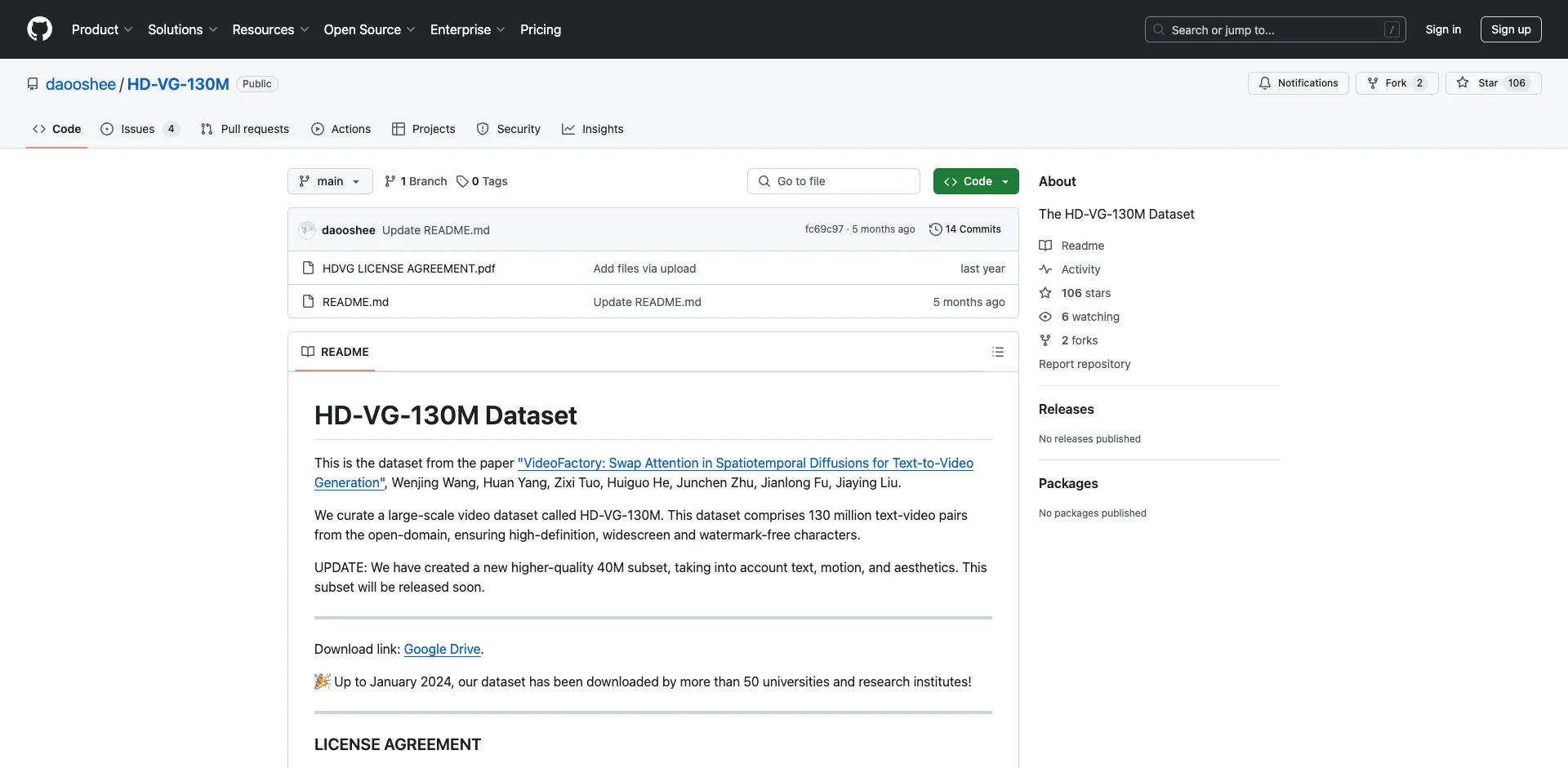Expand the Resources menu

[x=270, y=29]
